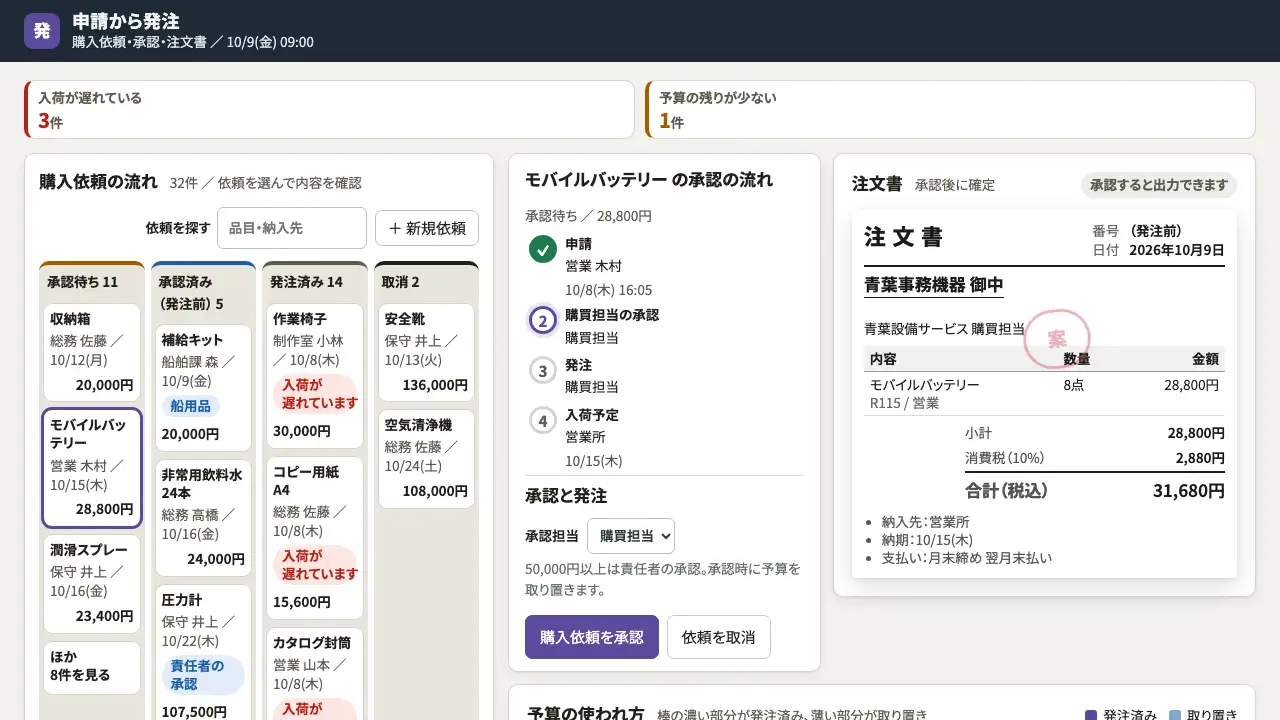Show the ほか 8件を見る card

tap(92, 667)
